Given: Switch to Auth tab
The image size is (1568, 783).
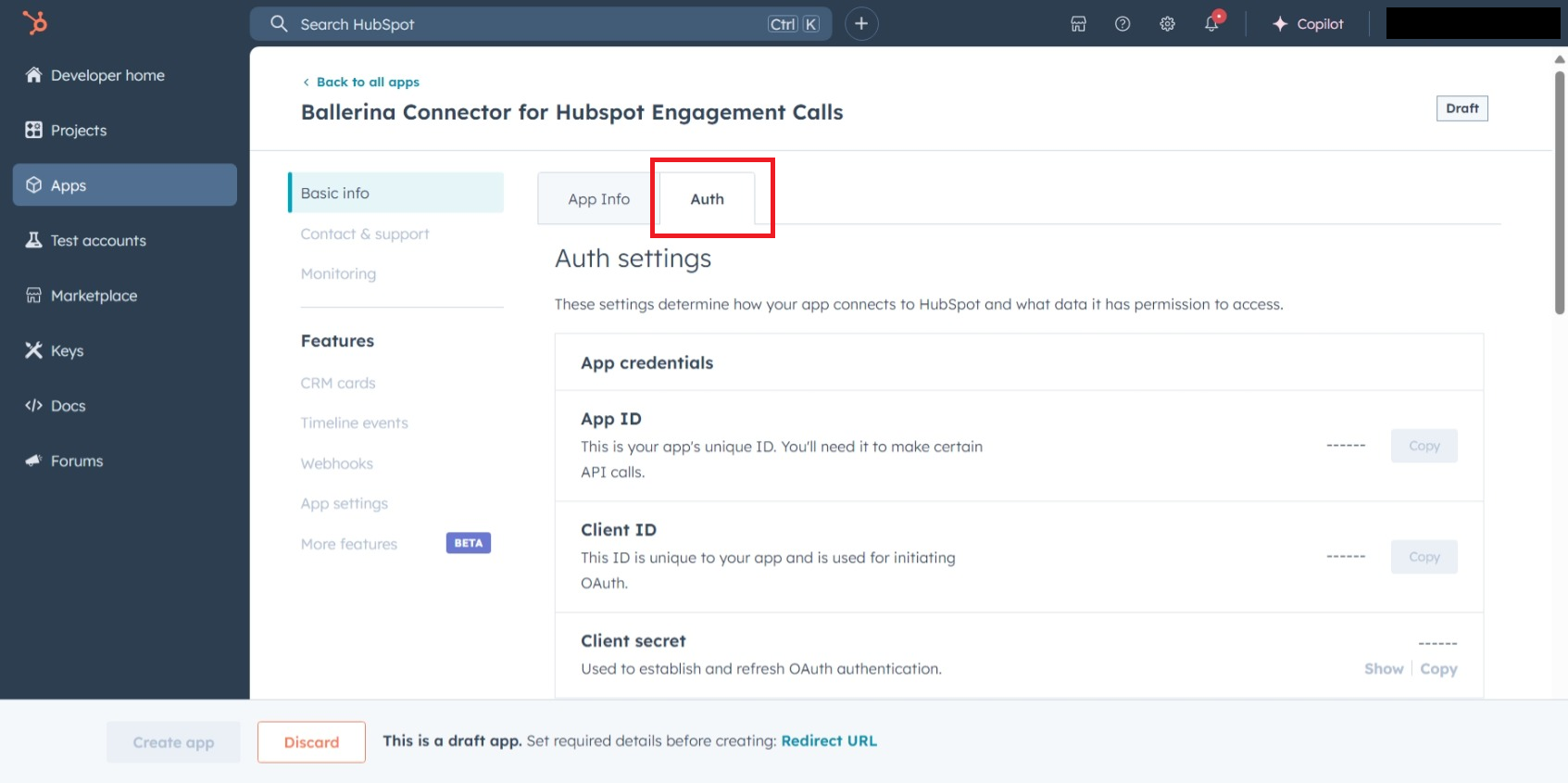Looking at the screenshot, I should [708, 199].
